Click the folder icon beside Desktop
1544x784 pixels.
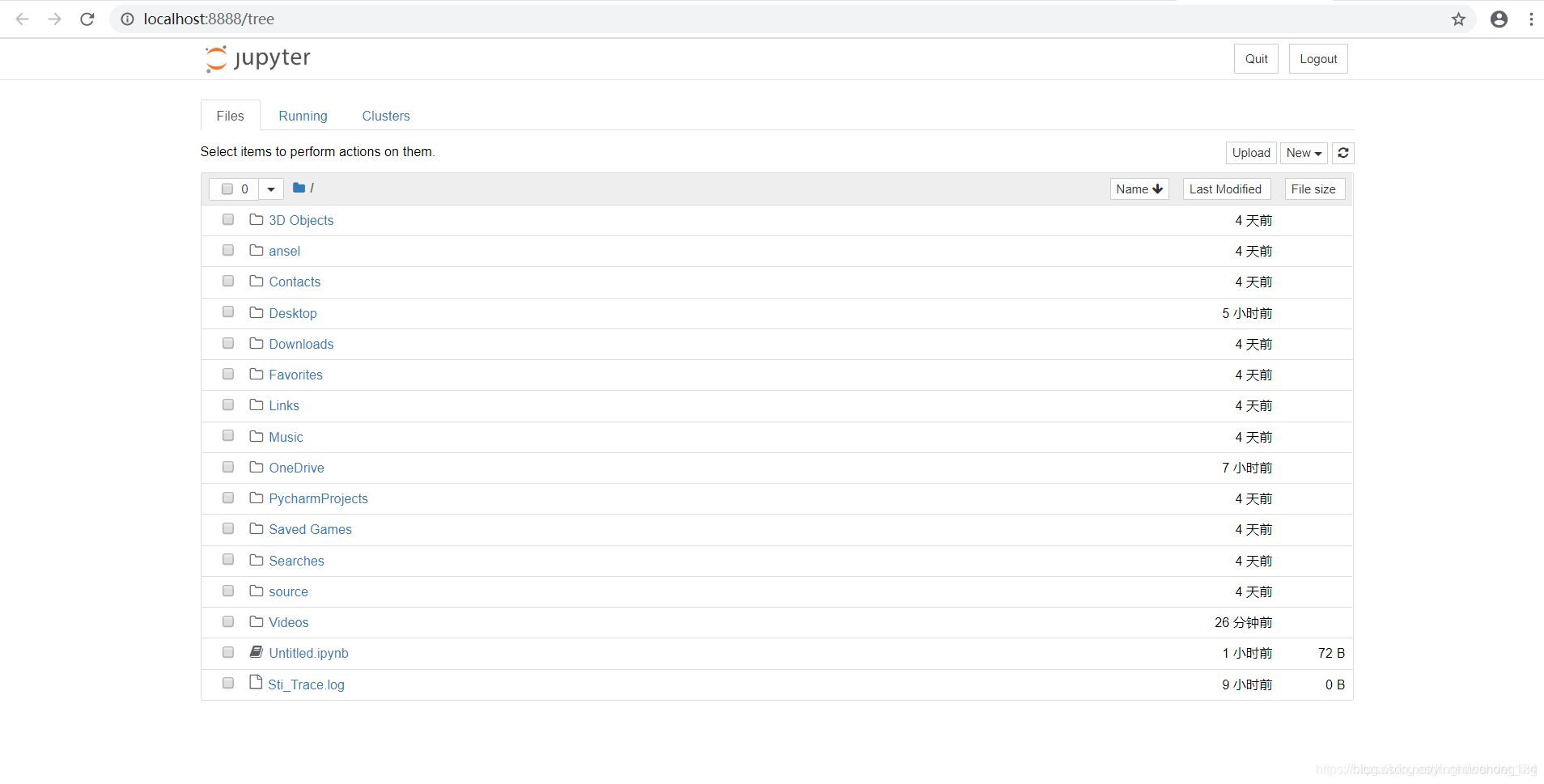pos(257,312)
